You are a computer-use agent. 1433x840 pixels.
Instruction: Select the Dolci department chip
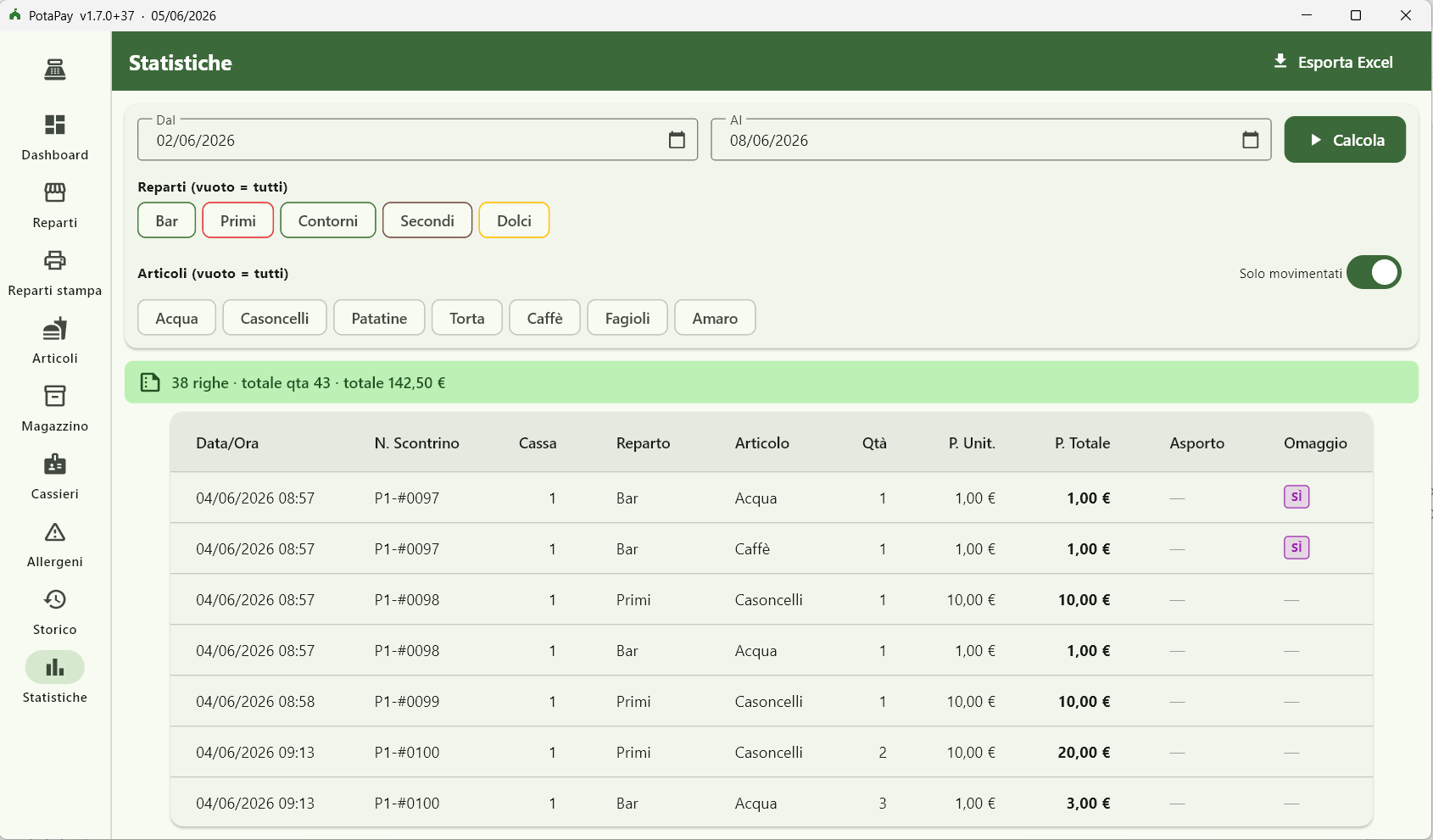[515, 220]
